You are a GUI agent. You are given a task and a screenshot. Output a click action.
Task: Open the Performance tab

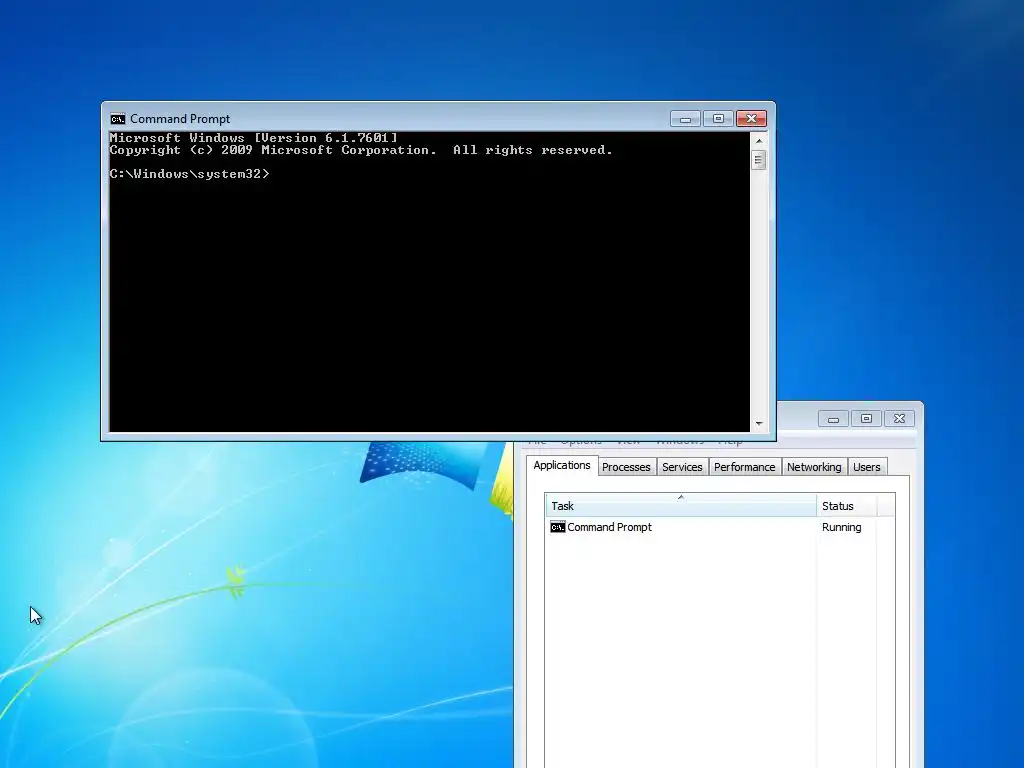(744, 467)
